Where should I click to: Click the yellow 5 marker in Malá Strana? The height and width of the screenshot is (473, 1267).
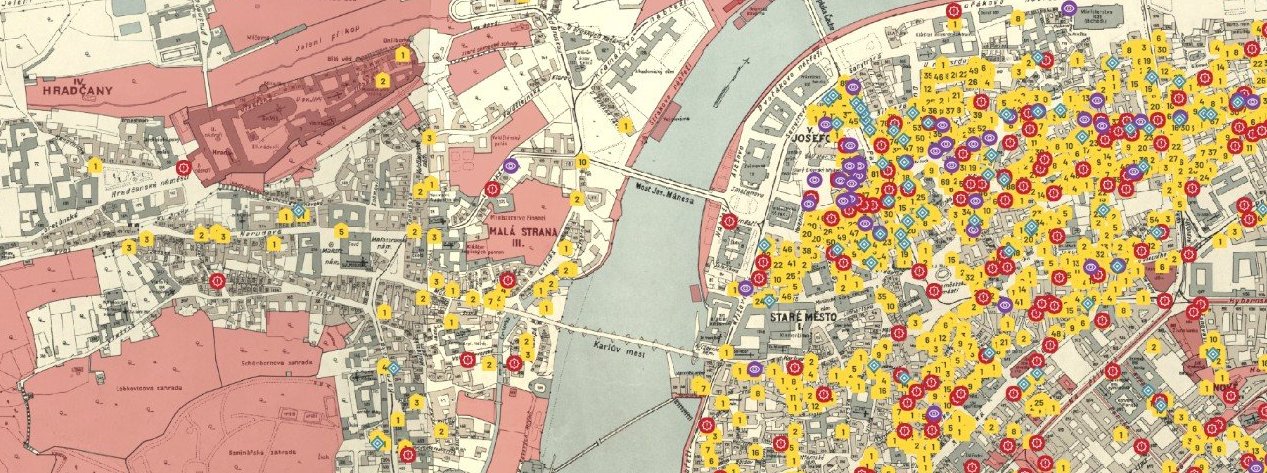(x=341, y=231)
